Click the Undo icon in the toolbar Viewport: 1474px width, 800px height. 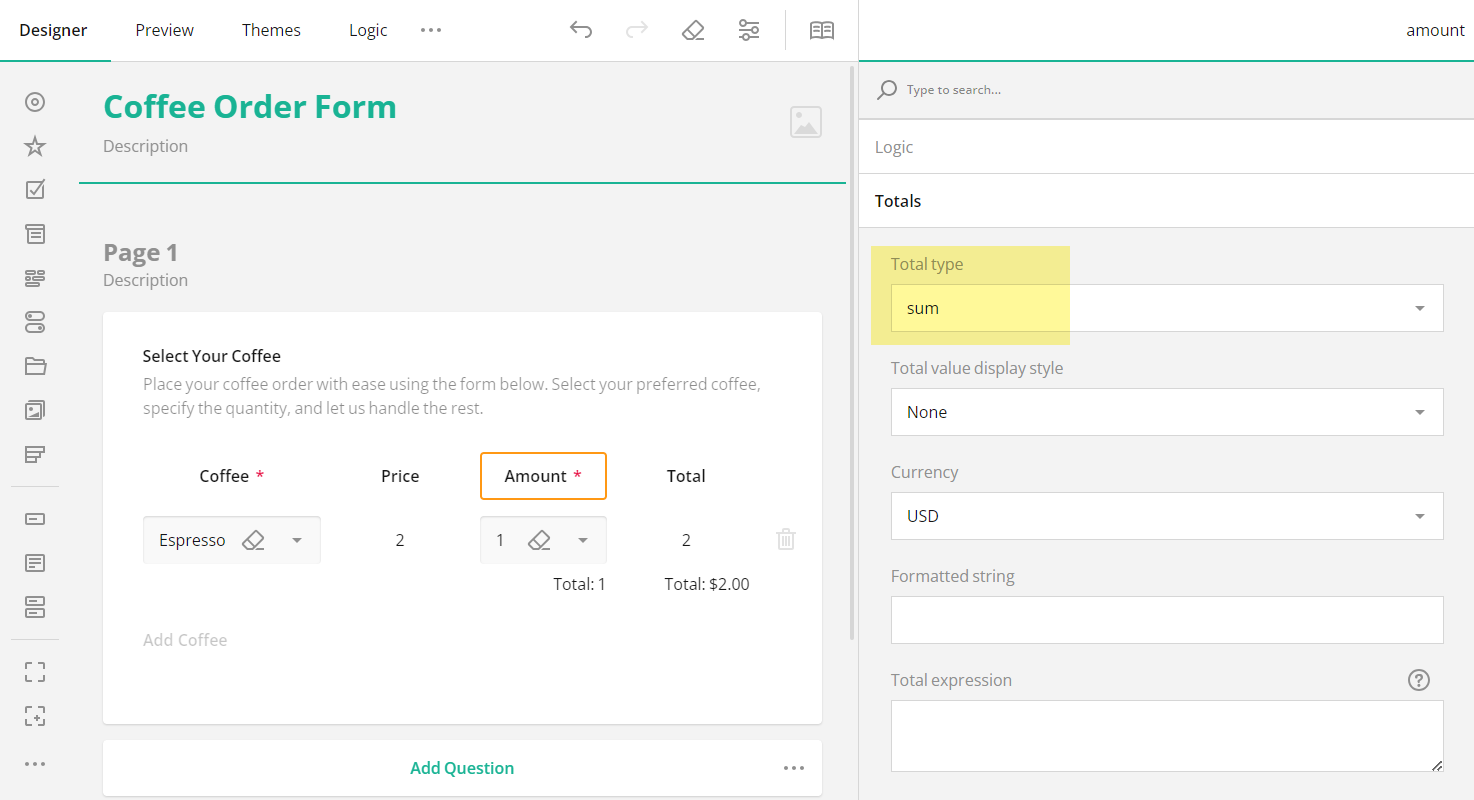(x=581, y=30)
